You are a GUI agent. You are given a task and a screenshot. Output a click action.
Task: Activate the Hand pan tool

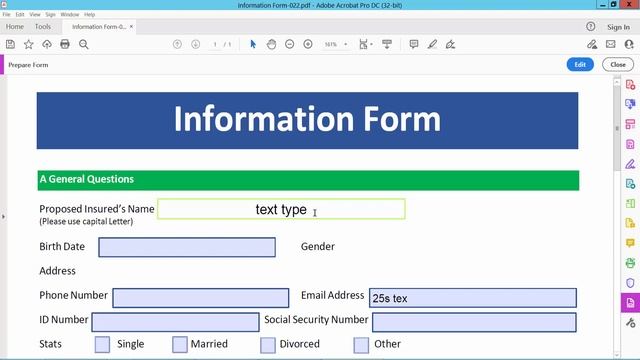[271, 44]
